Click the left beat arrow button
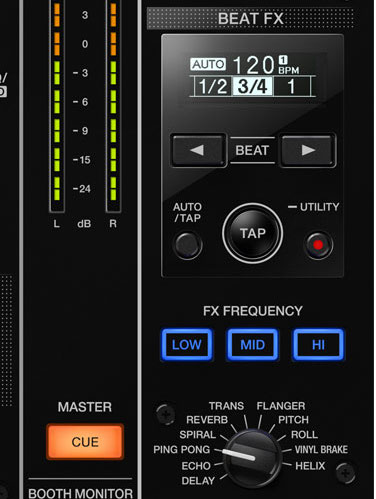 click(199, 150)
